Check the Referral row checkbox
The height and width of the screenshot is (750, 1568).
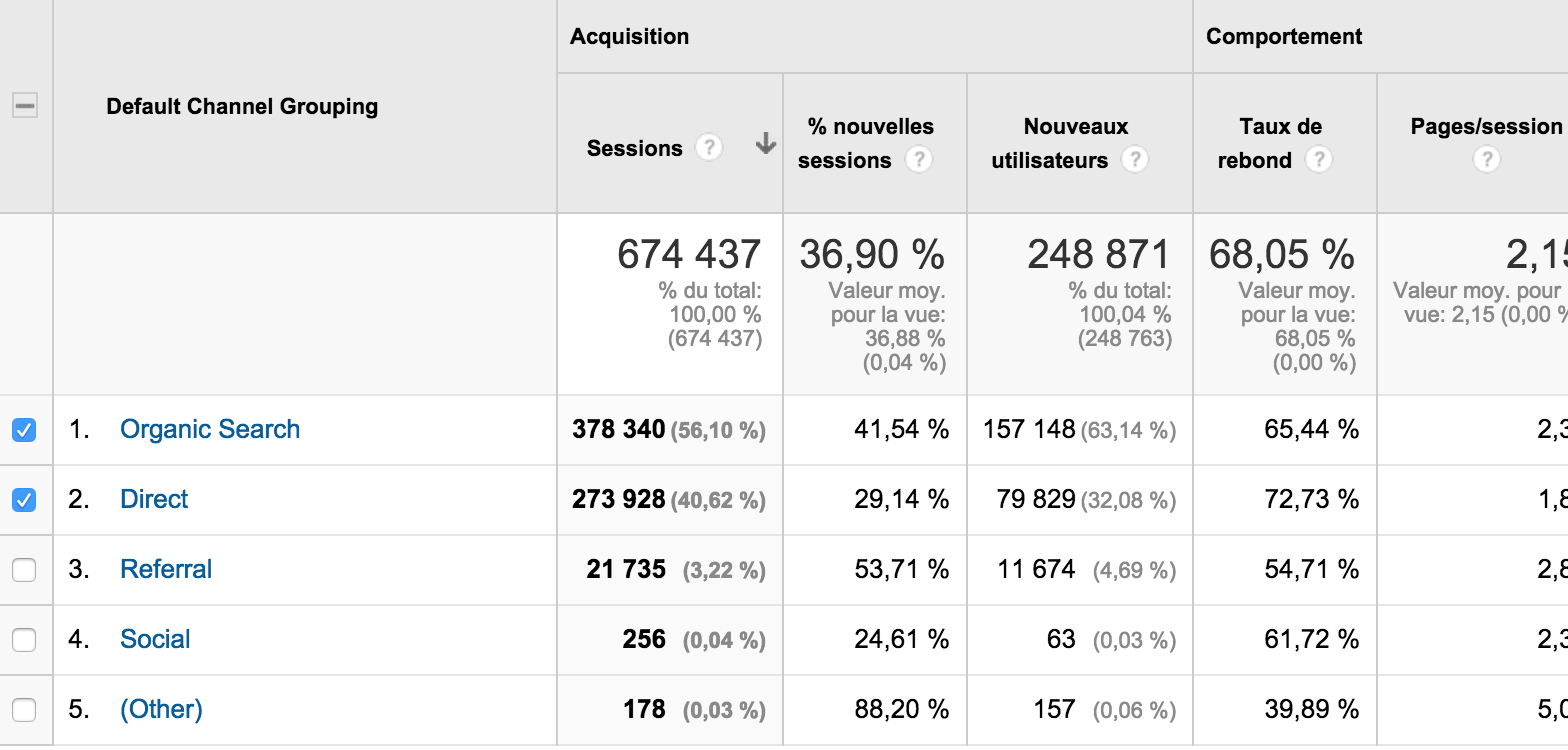point(24,570)
